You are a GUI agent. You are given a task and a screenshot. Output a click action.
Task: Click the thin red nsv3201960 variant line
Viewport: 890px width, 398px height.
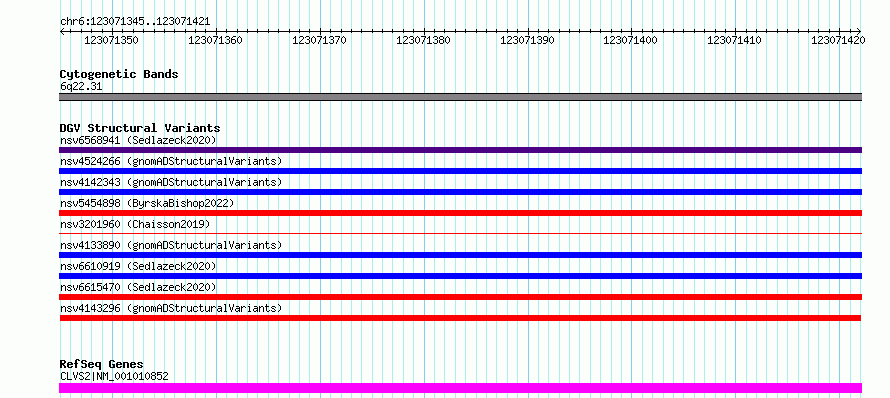click(x=460, y=233)
